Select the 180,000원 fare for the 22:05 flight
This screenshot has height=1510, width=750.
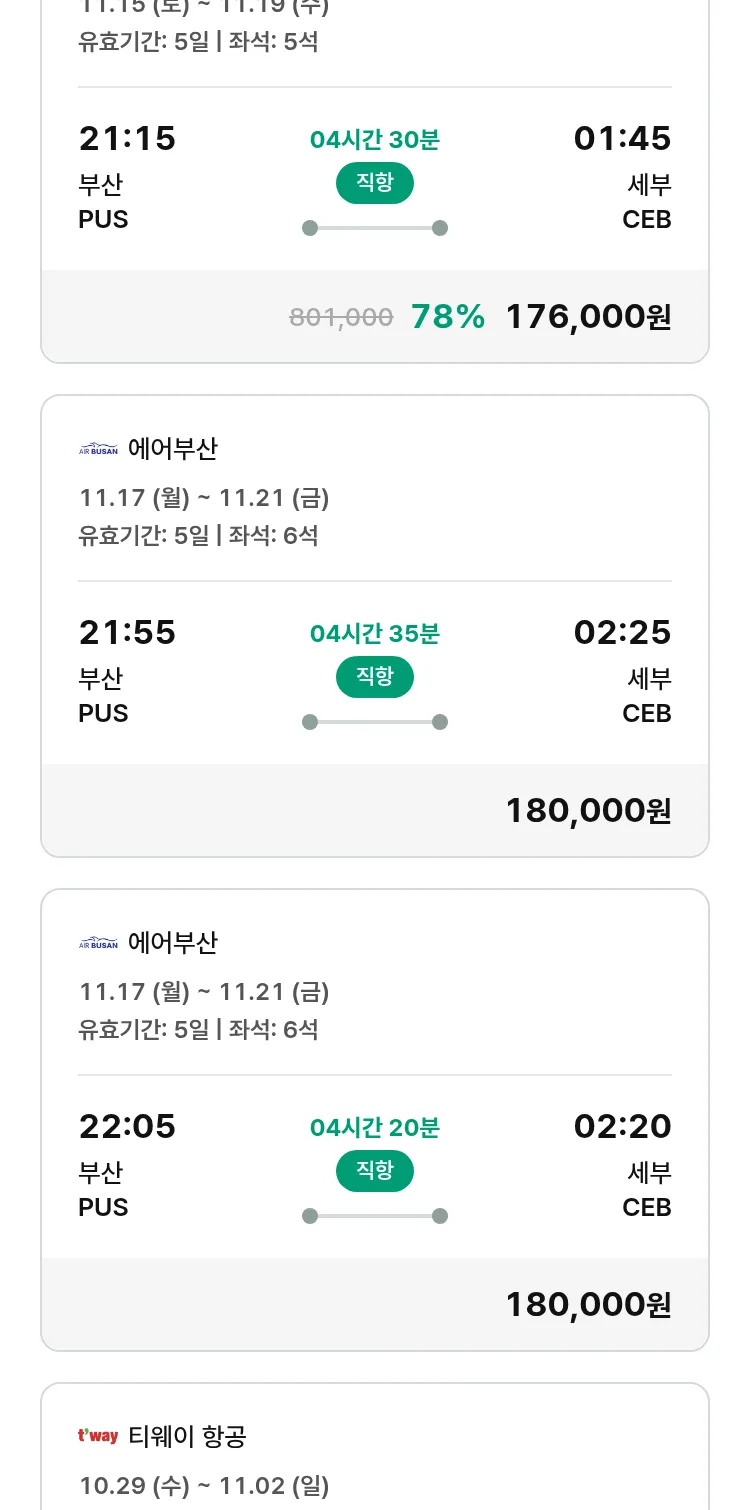[588, 1305]
